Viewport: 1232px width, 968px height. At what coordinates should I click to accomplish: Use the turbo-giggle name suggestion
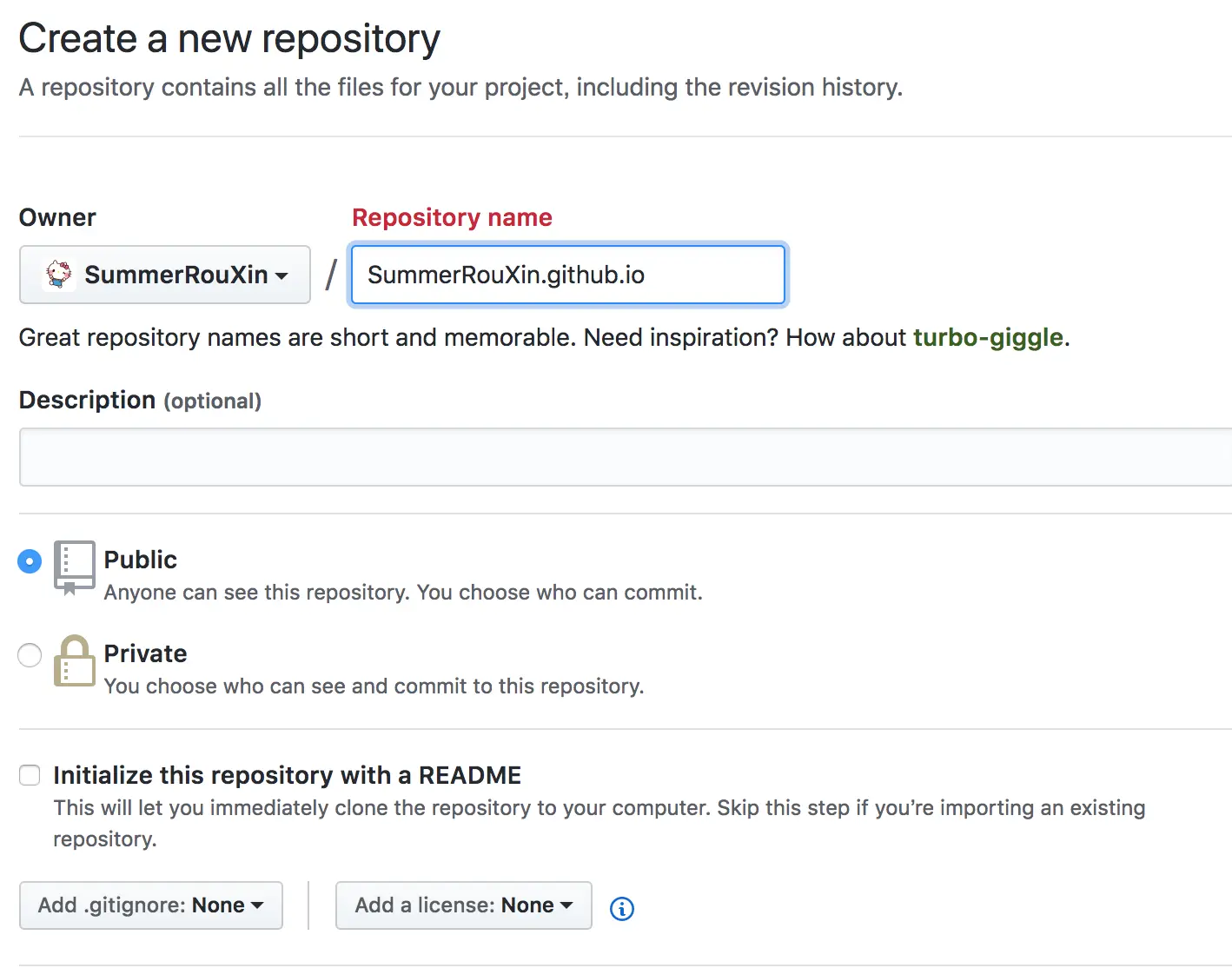[988, 337]
